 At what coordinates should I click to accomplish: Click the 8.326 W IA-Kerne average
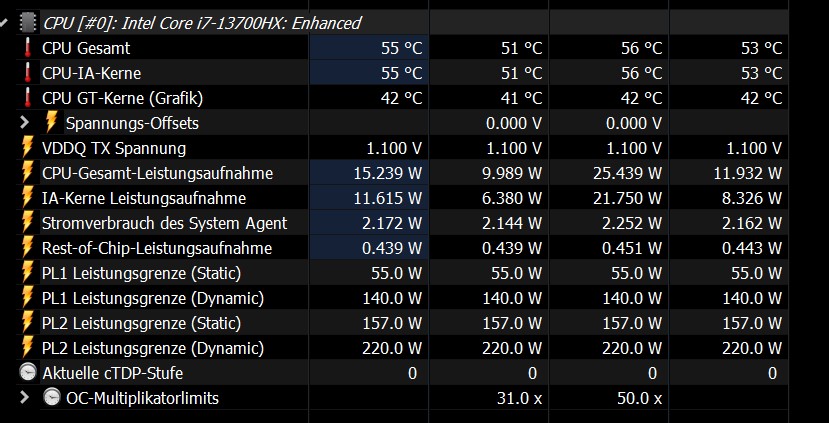click(x=752, y=198)
